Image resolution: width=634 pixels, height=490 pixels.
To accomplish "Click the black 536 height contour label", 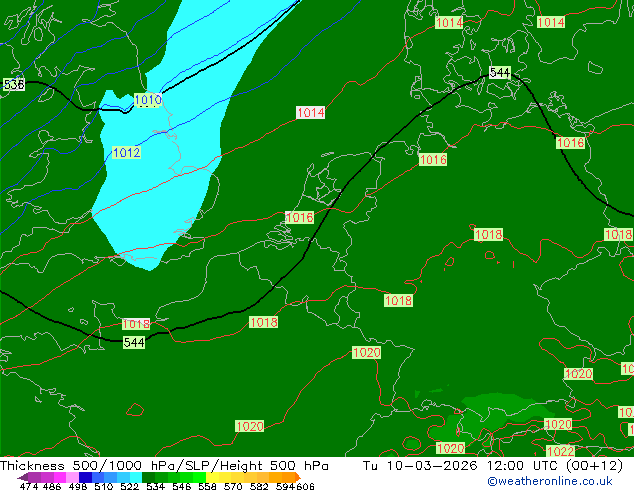I will click(x=14, y=84).
